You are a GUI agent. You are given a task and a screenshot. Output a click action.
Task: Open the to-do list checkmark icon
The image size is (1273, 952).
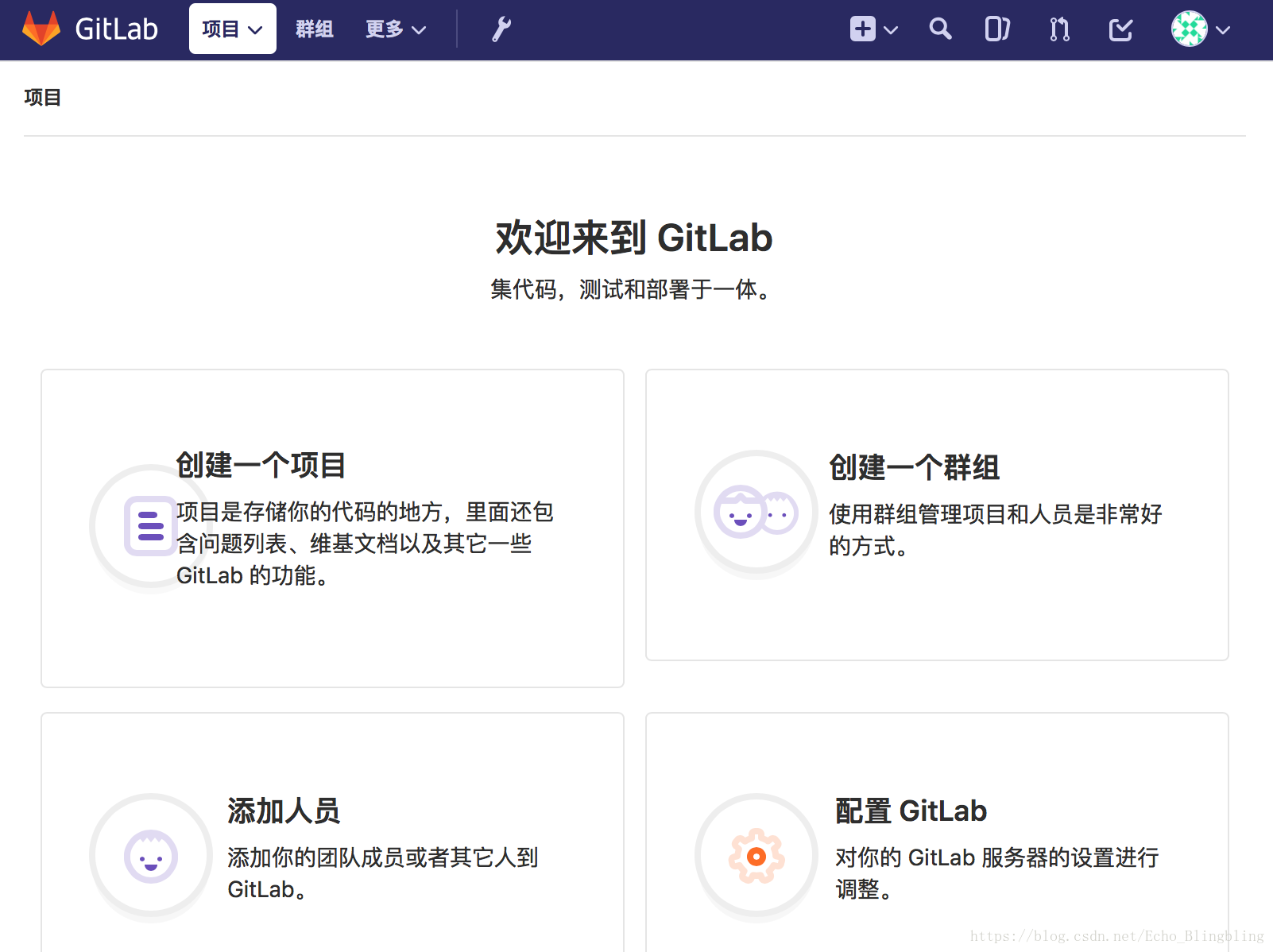(1120, 30)
